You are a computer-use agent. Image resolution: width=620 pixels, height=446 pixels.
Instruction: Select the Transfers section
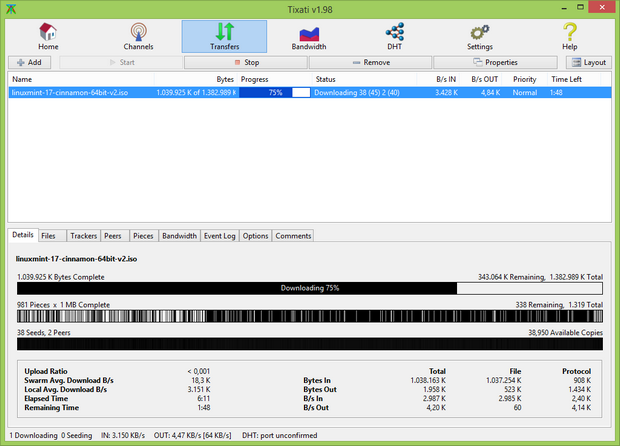tap(224, 36)
